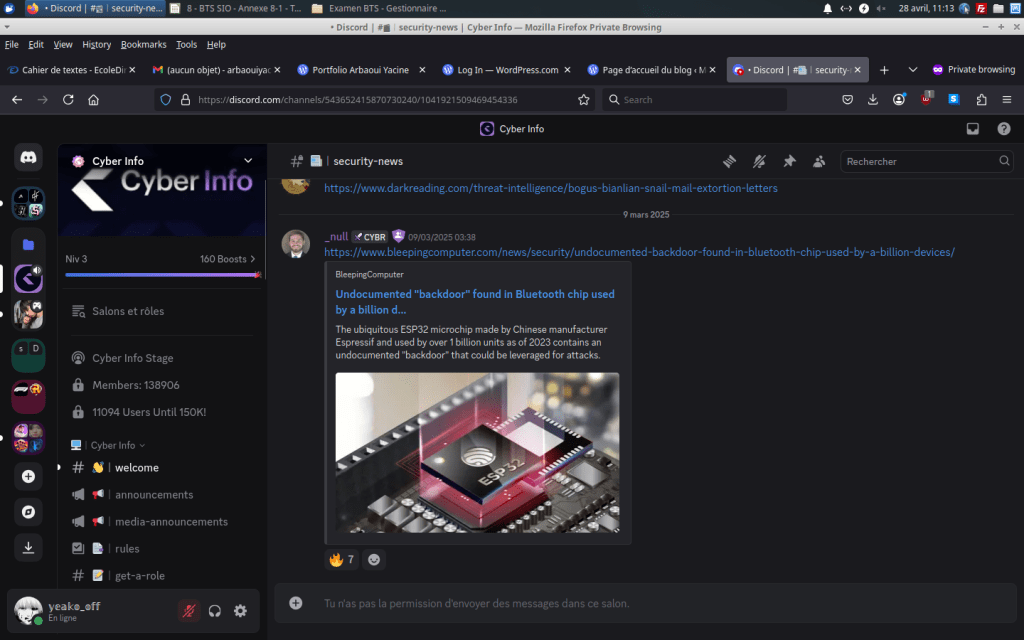This screenshot has height=640, width=1024.
Task: Toggle channel notification mute bell
Action: 759,161
